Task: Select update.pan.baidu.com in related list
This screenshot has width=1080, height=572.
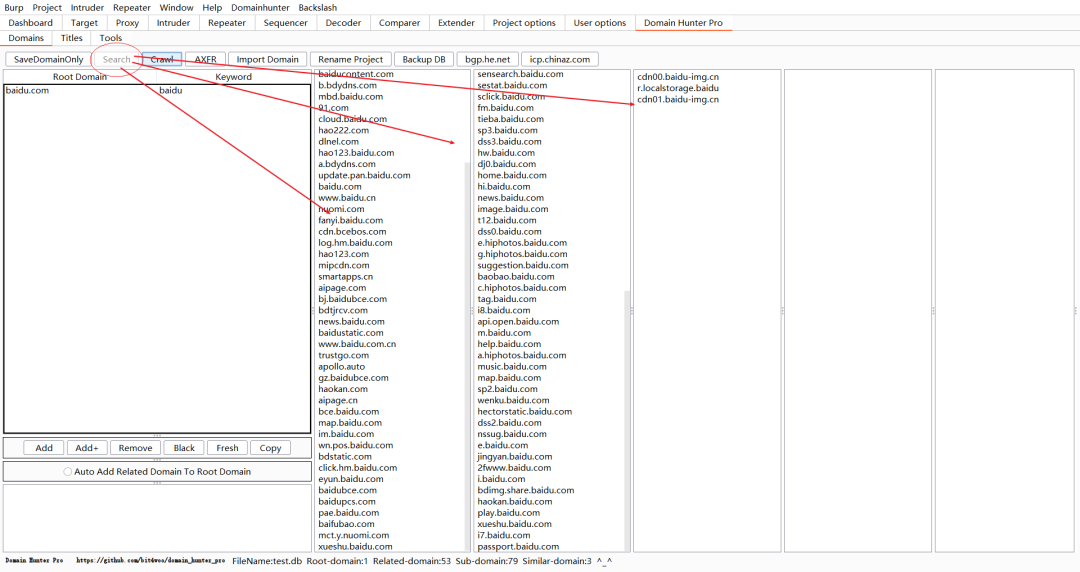Action: 364,175
